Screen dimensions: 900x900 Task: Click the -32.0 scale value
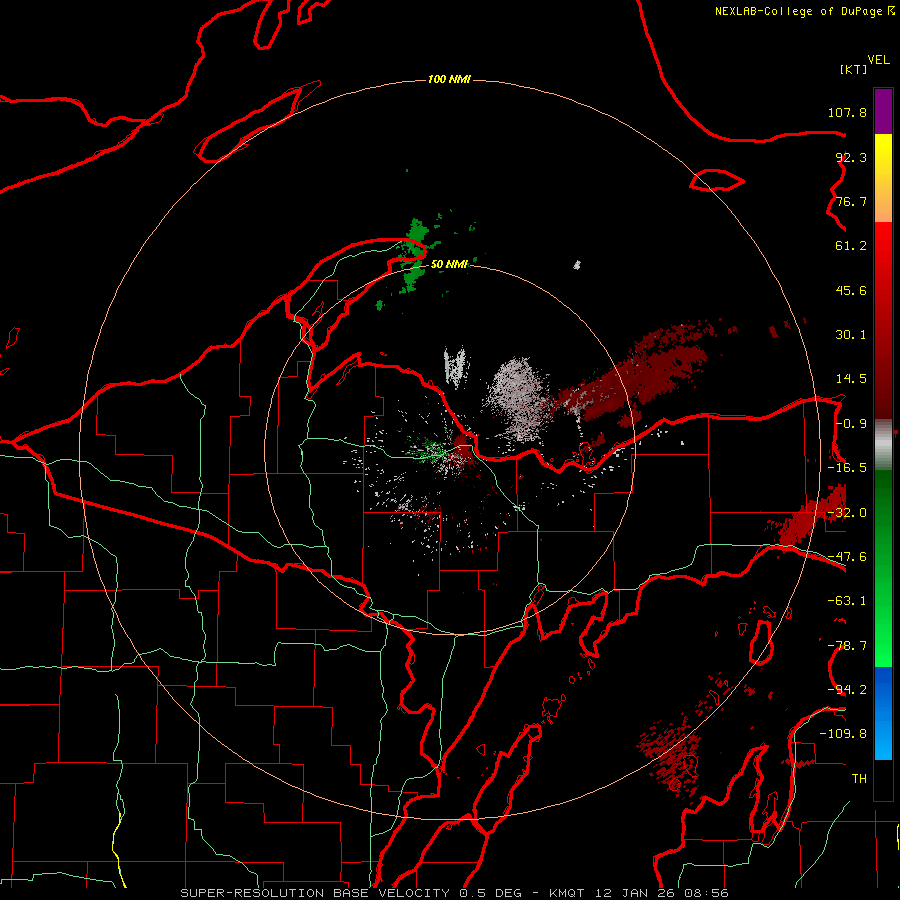click(847, 513)
